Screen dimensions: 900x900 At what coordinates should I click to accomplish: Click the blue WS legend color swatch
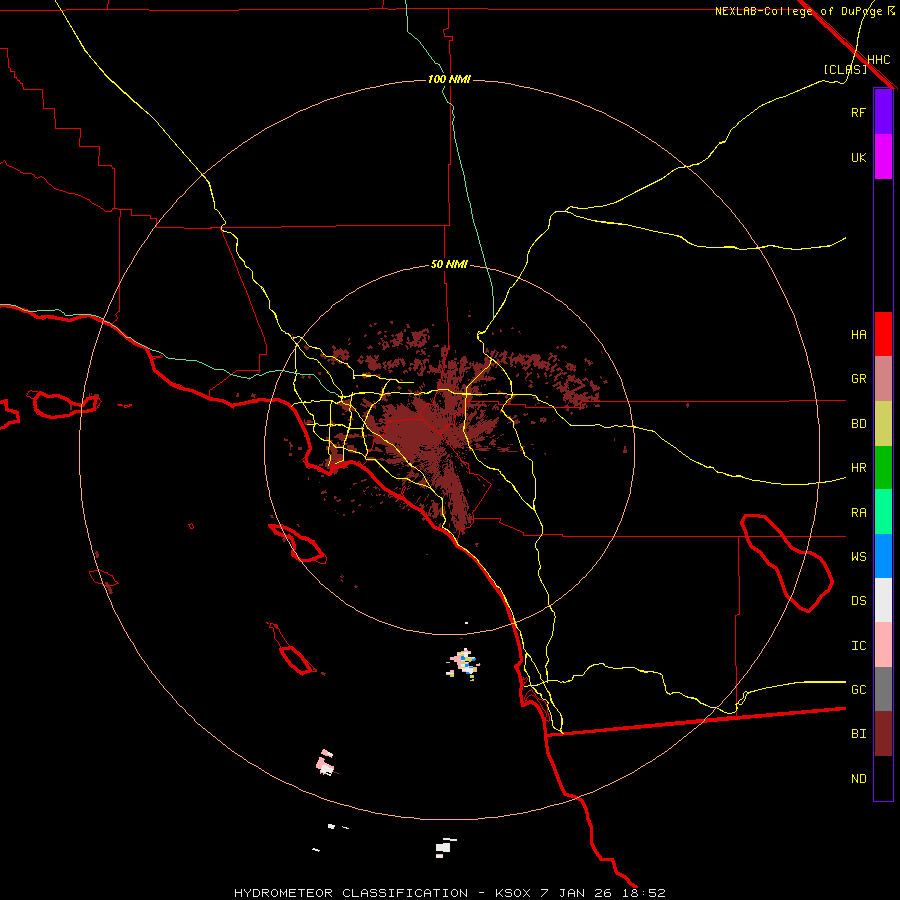coord(883,556)
